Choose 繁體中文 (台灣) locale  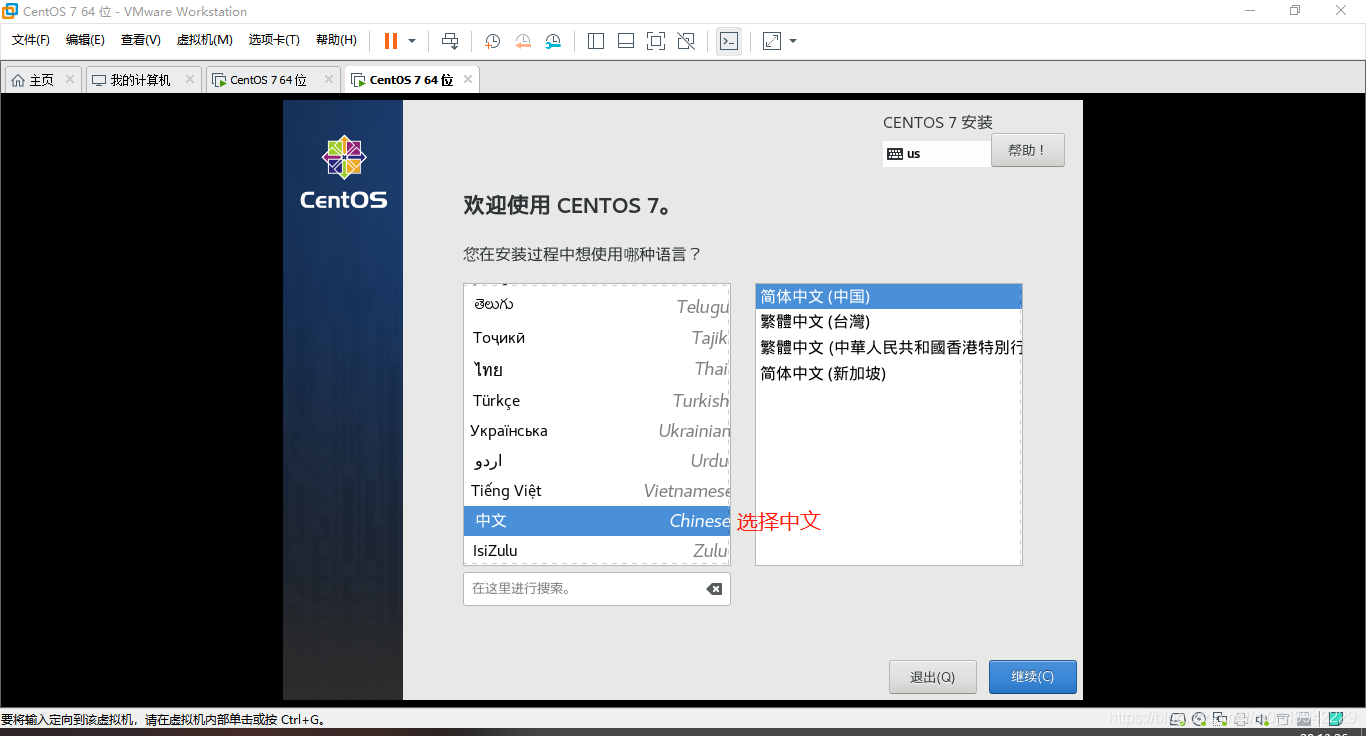(888, 322)
